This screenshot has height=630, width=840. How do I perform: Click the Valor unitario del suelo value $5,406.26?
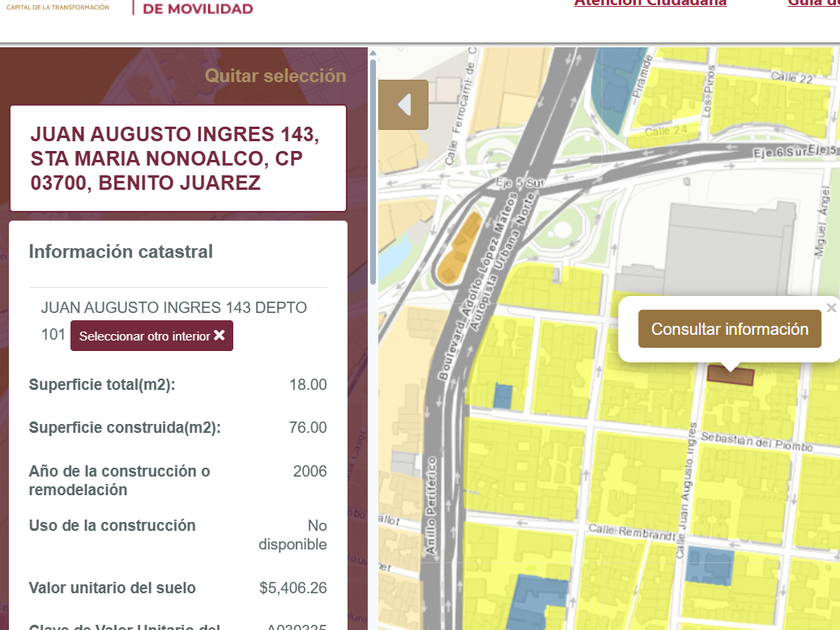point(292,588)
